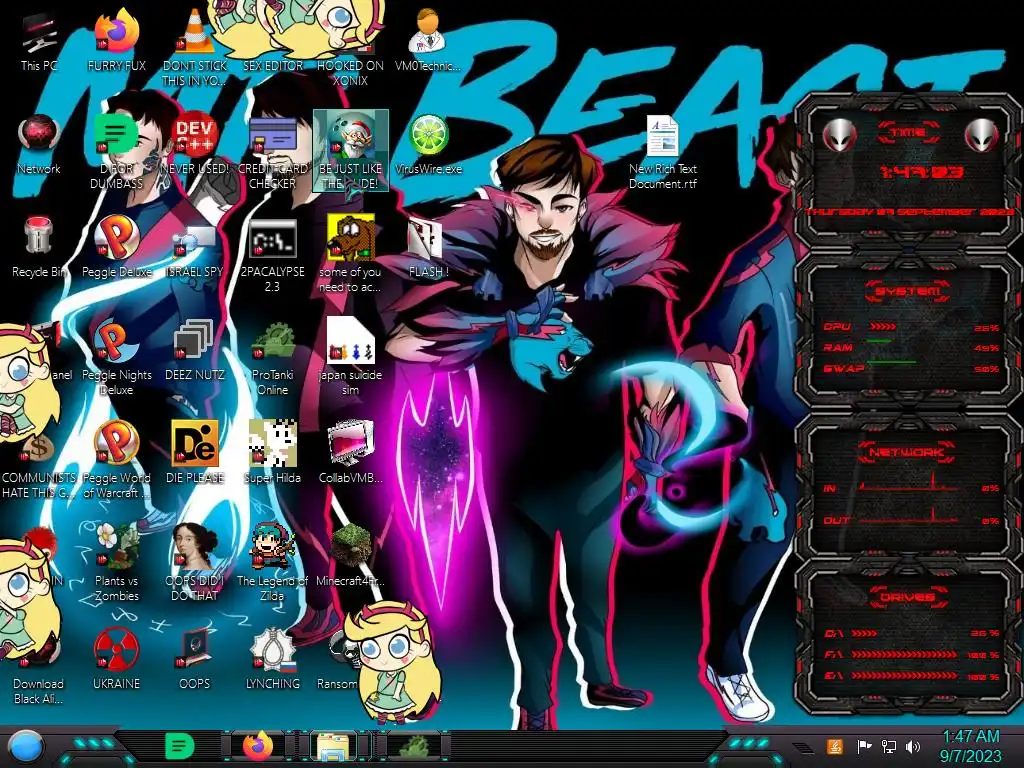The image size is (1024, 768).
Task: Open the FLASH ! desktop shortcut
Action: [x=428, y=248]
